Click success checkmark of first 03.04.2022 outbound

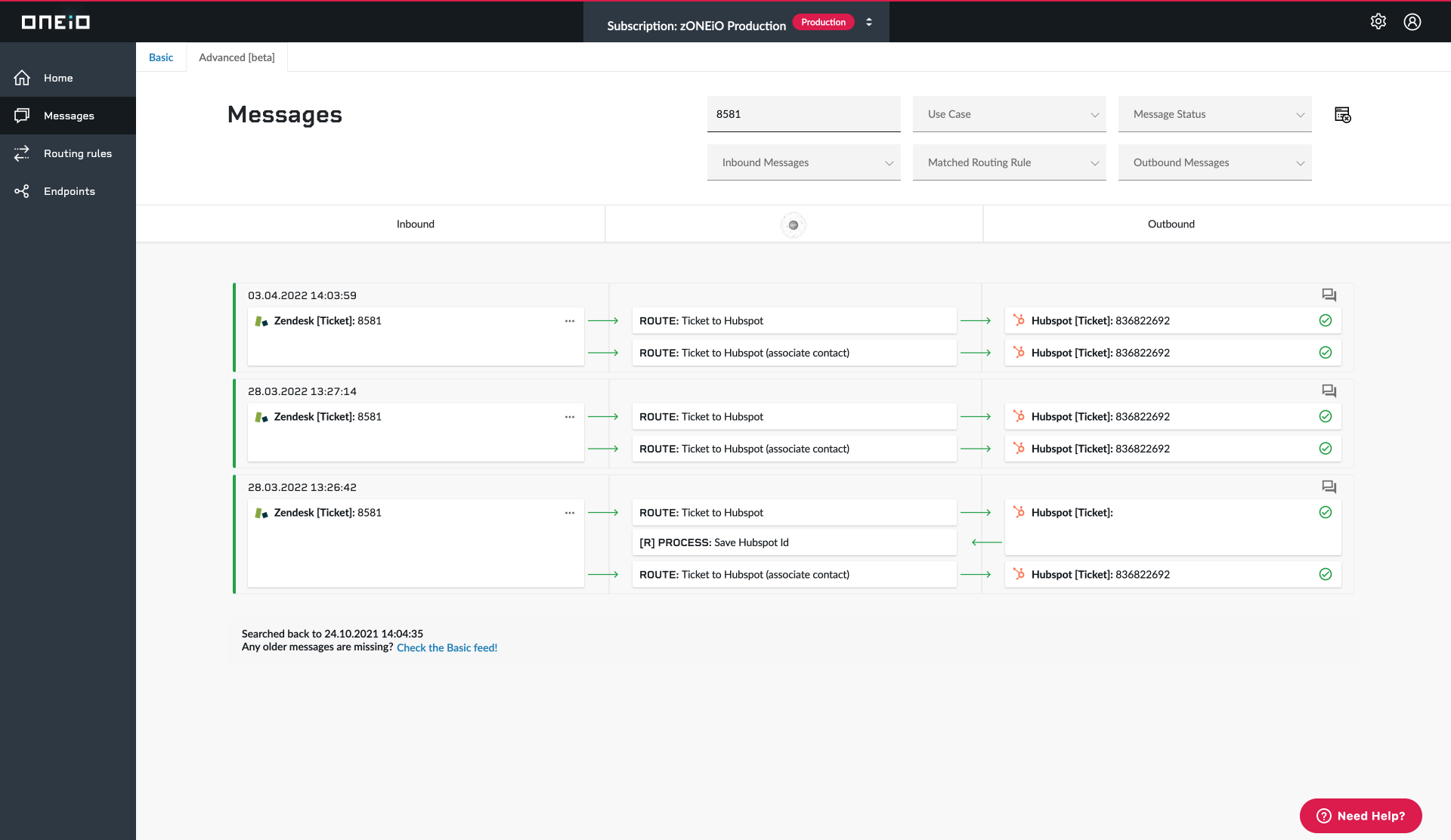1326,320
